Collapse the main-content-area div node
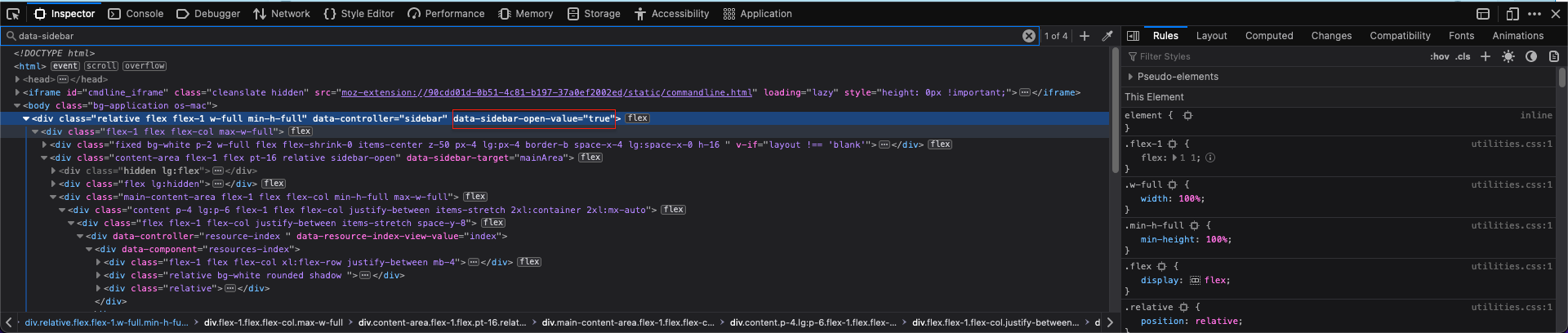Image resolution: width=1568 pixels, height=333 pixels. tap(53, 197)
